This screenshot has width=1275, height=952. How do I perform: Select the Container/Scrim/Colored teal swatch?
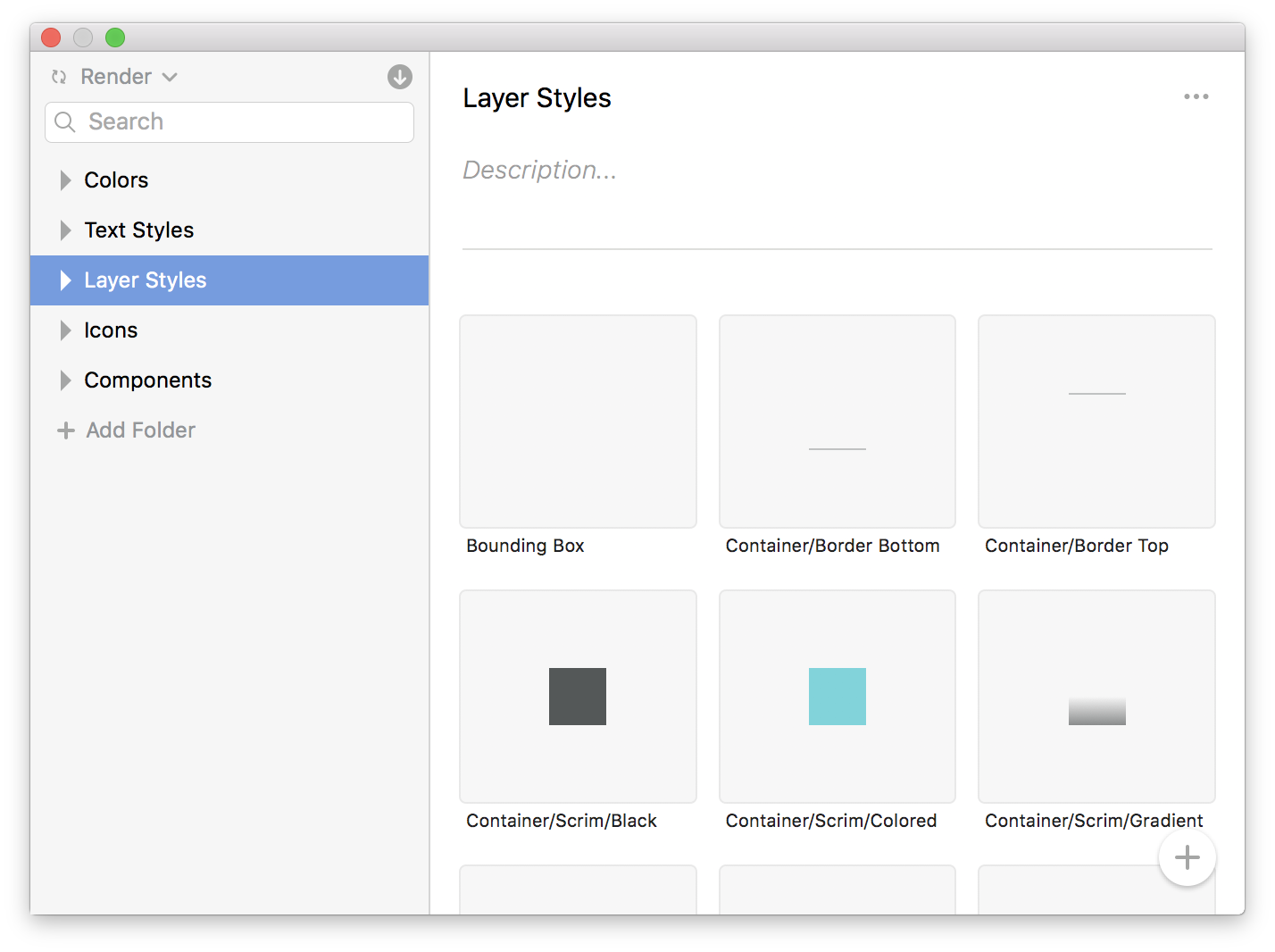pyautogui.click(x=837, y=697)
